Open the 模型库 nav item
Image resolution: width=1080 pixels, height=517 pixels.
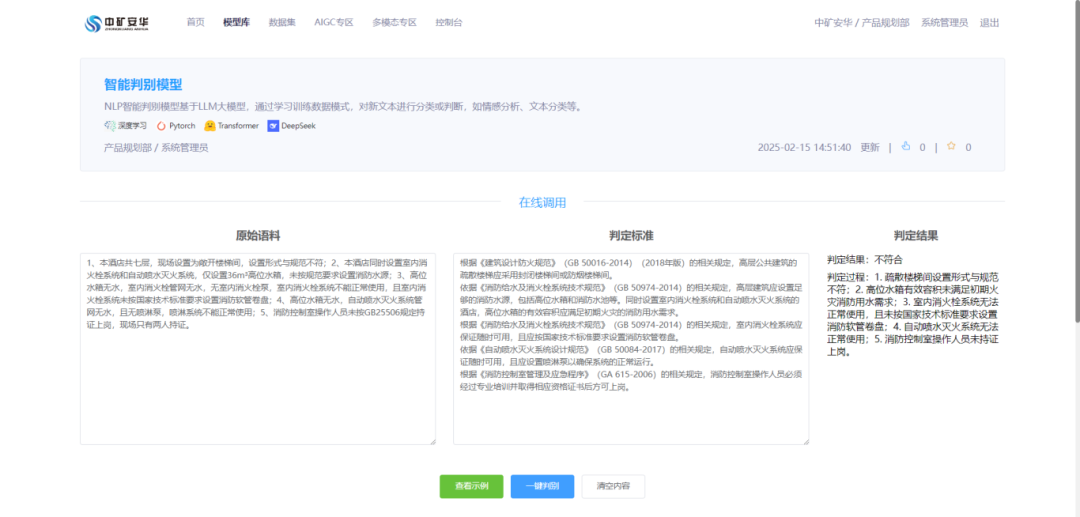236,22
